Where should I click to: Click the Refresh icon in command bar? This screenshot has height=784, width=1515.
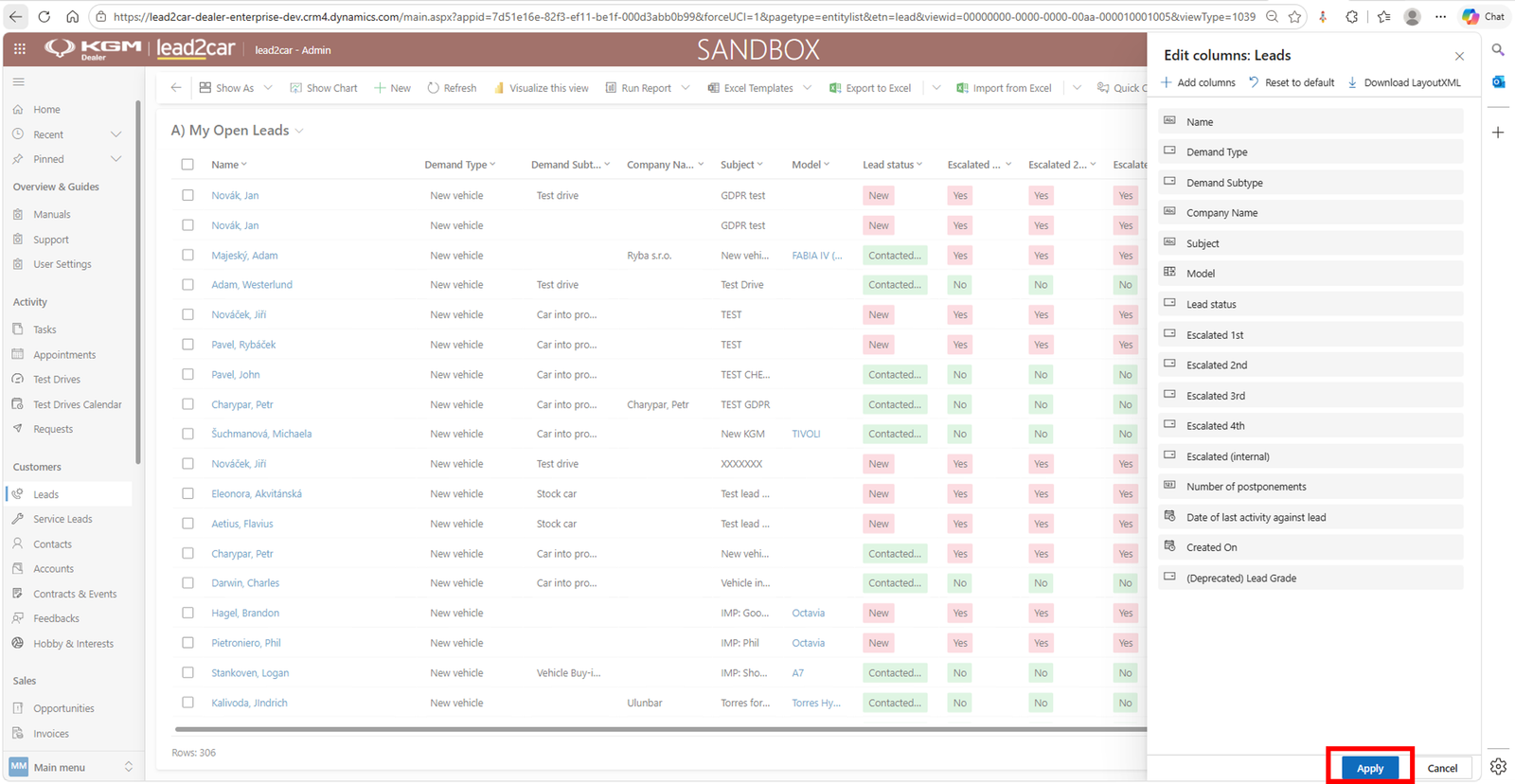point(433,88)
